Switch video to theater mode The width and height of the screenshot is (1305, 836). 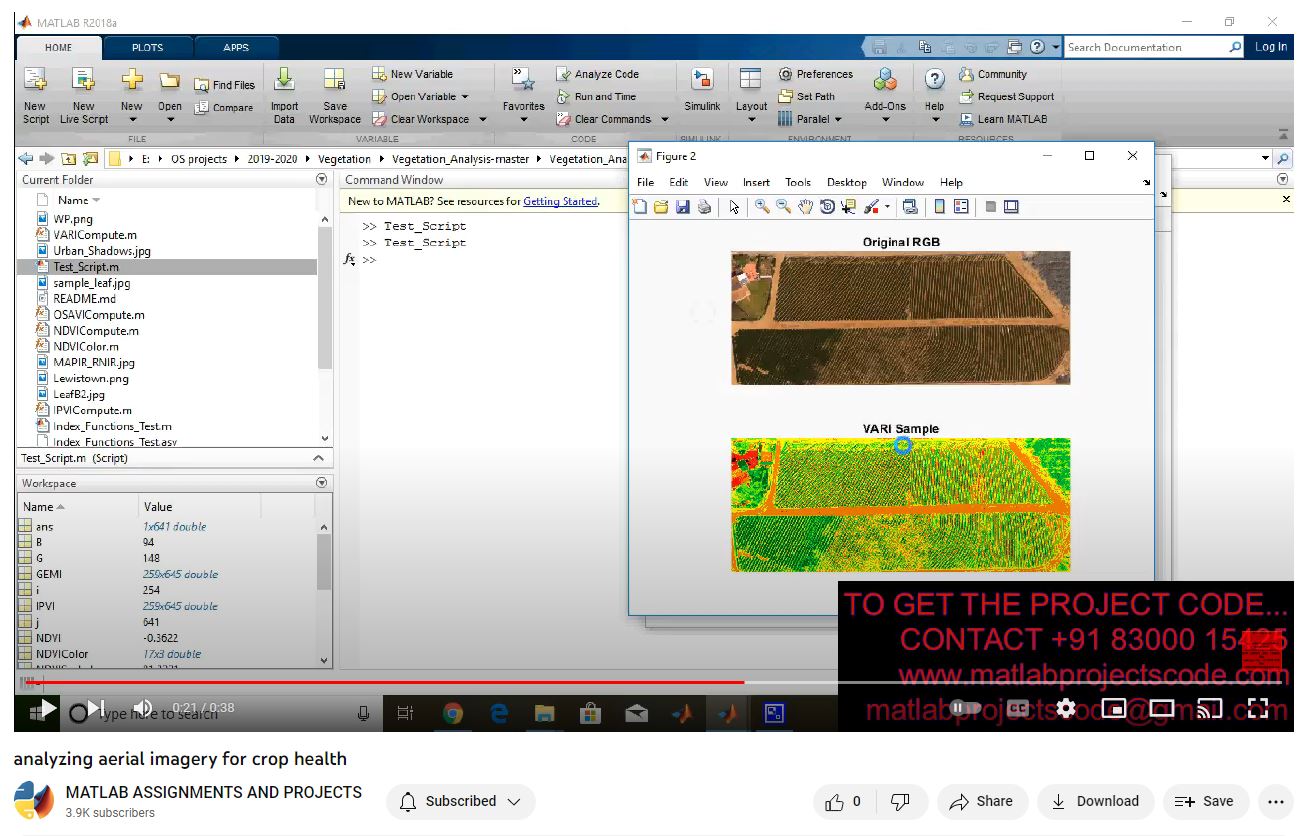[1162, 708]
